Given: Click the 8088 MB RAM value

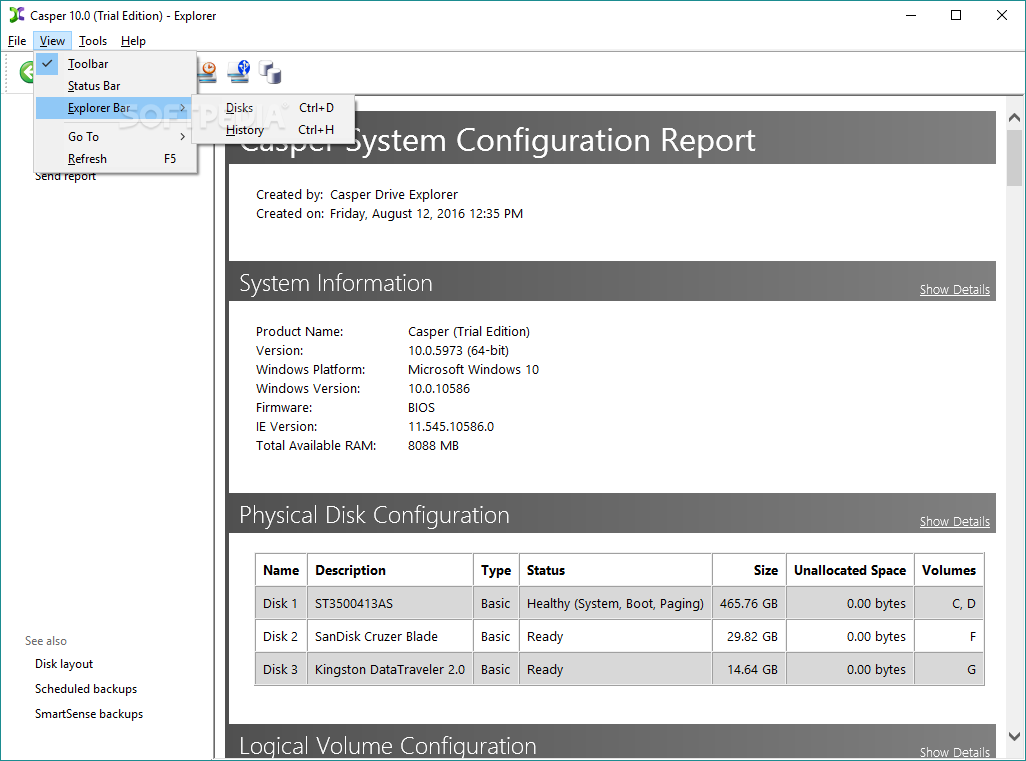Looking at the screenshot, I should 433,445.
